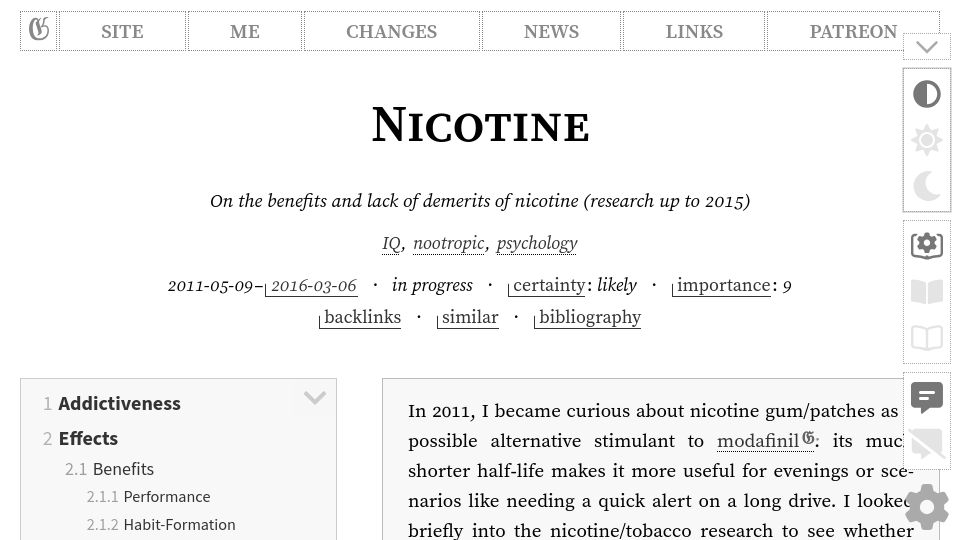
Task: Go to section 2.1 Benefits
Action: tap(123, 469)
